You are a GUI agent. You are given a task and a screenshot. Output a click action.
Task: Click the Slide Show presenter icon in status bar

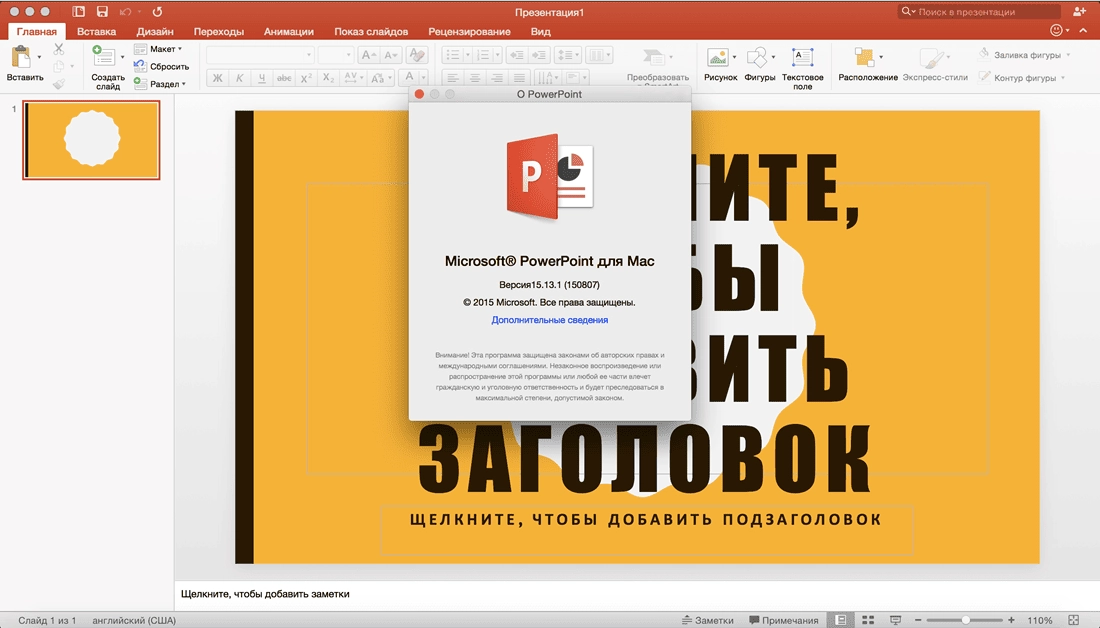click(x=895, y=620)
